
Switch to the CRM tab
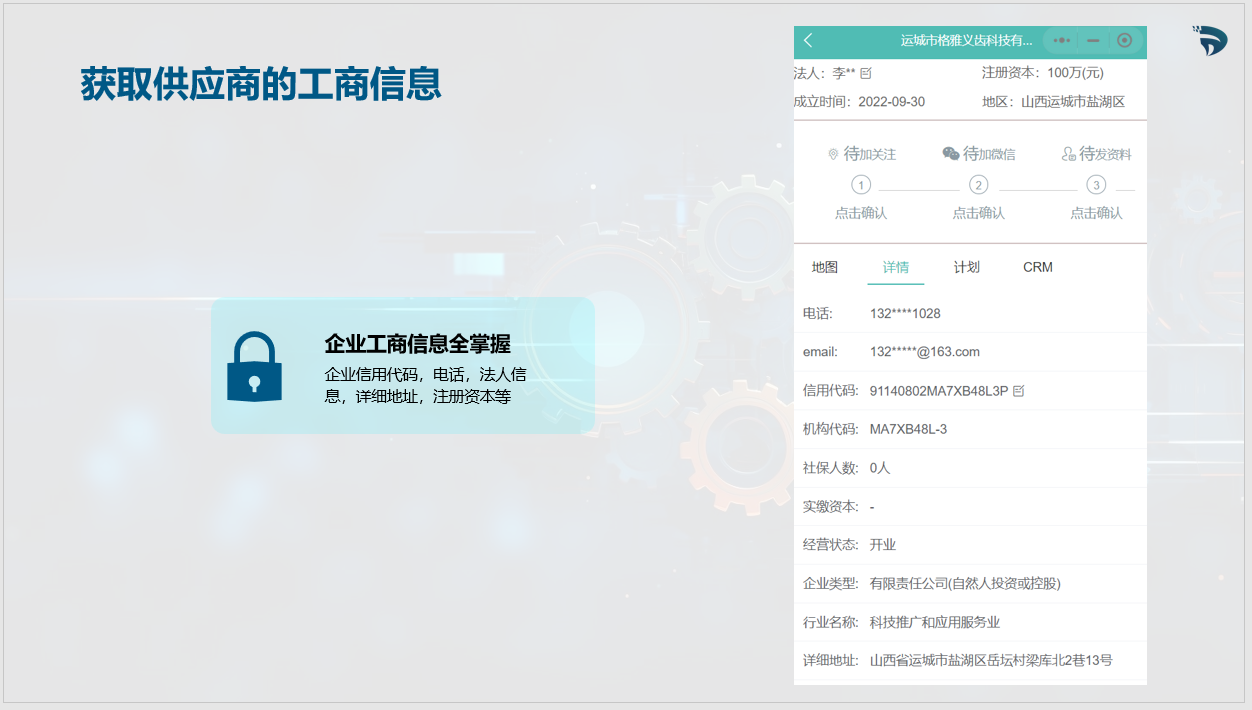[x=1038, y=267]
